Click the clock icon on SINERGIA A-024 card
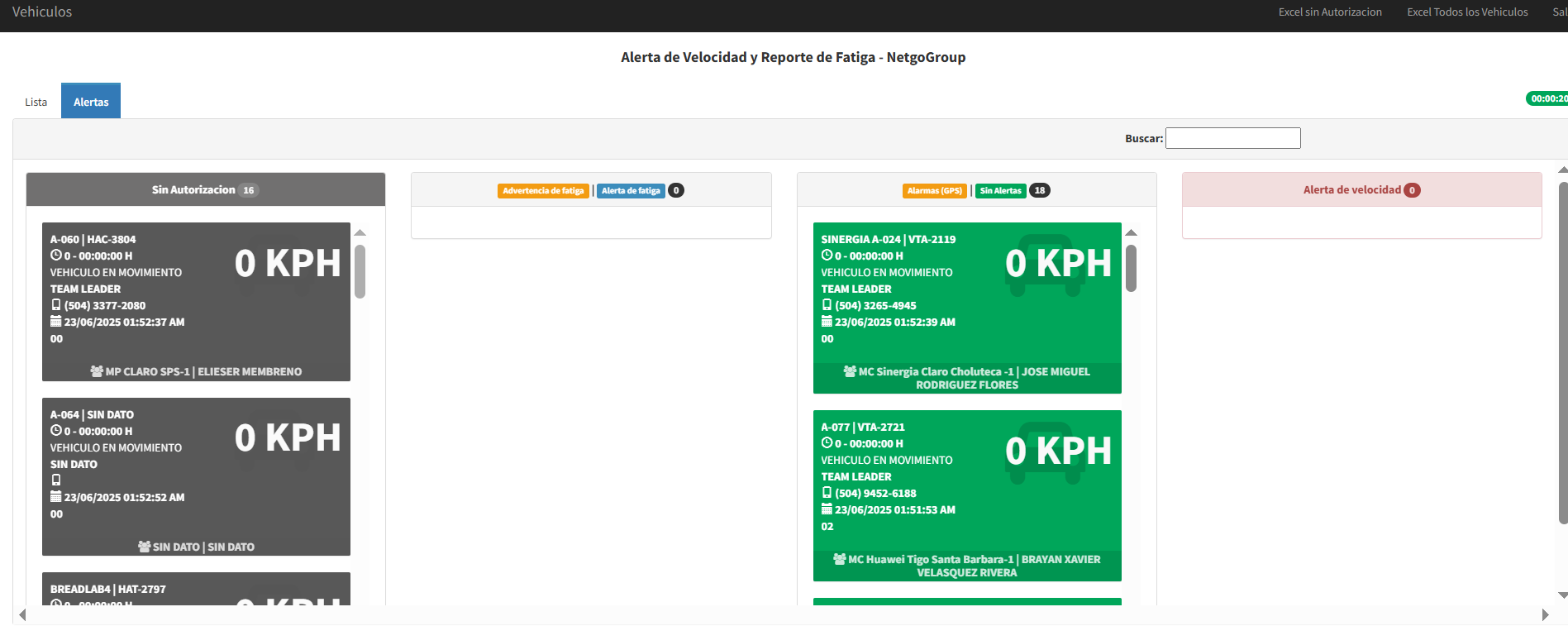This screenshot has height=626, width=1568. click(827, 256)
